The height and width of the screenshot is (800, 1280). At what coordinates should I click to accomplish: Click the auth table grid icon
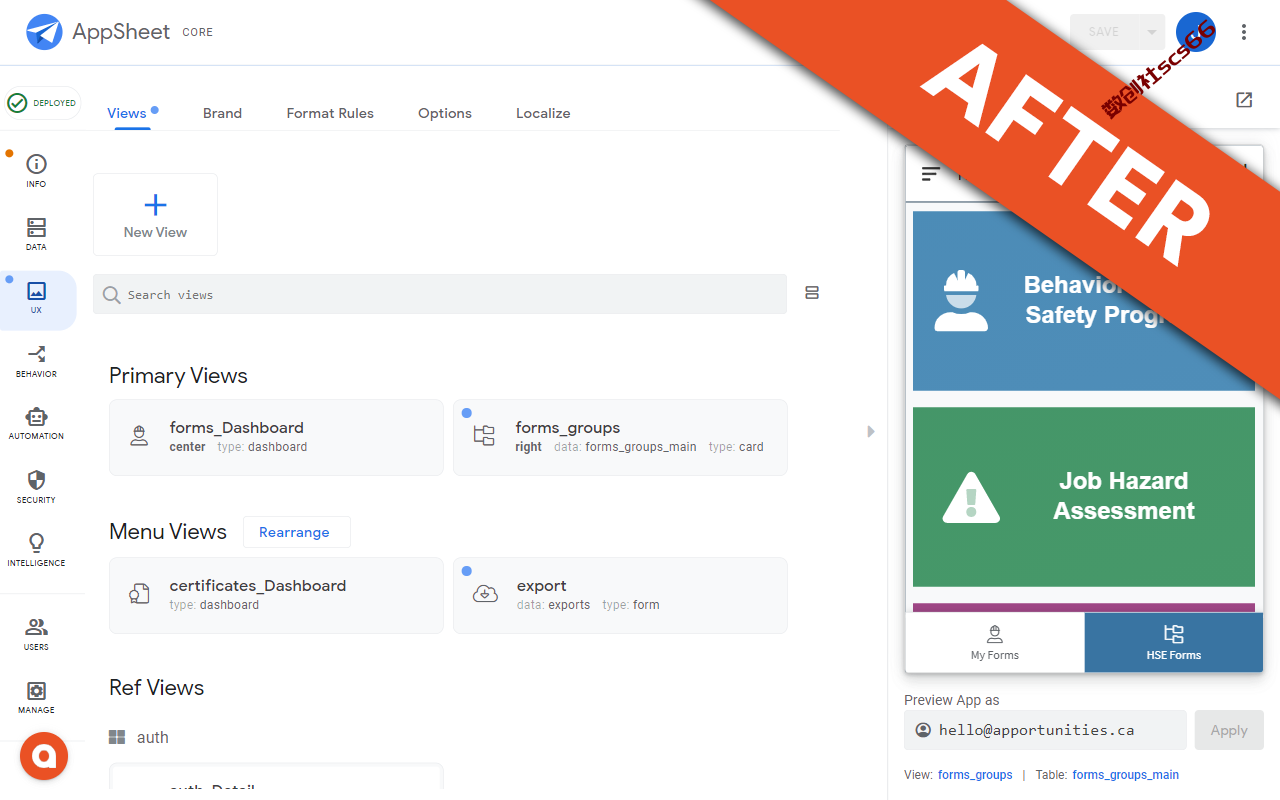(x=117, y=737)
